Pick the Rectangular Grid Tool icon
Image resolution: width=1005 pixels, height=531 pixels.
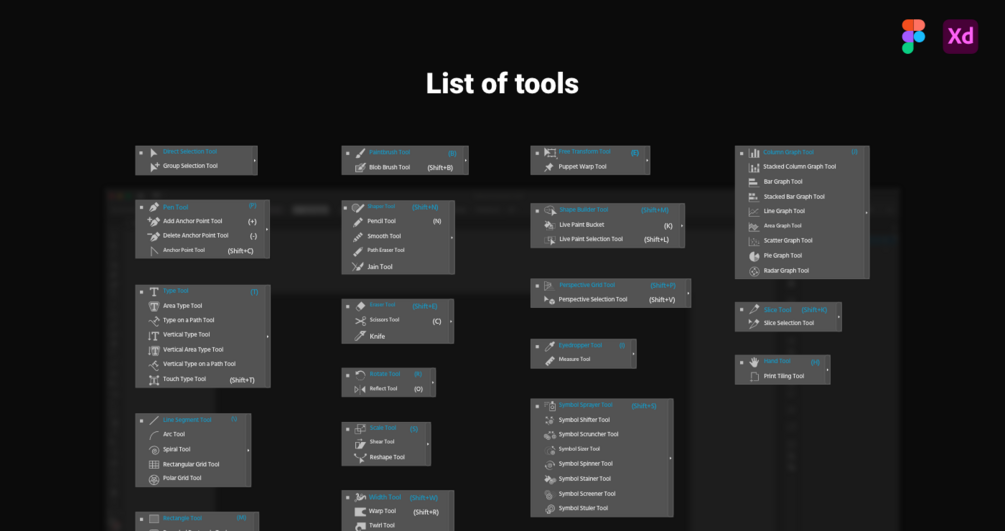click(x=154, y=464)
